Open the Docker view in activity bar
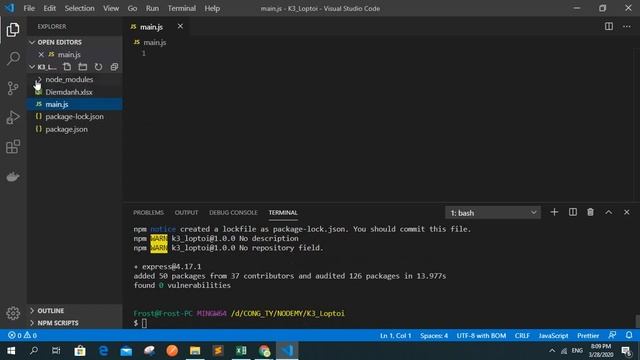640x360 pixels. click(x=13, y=177)
